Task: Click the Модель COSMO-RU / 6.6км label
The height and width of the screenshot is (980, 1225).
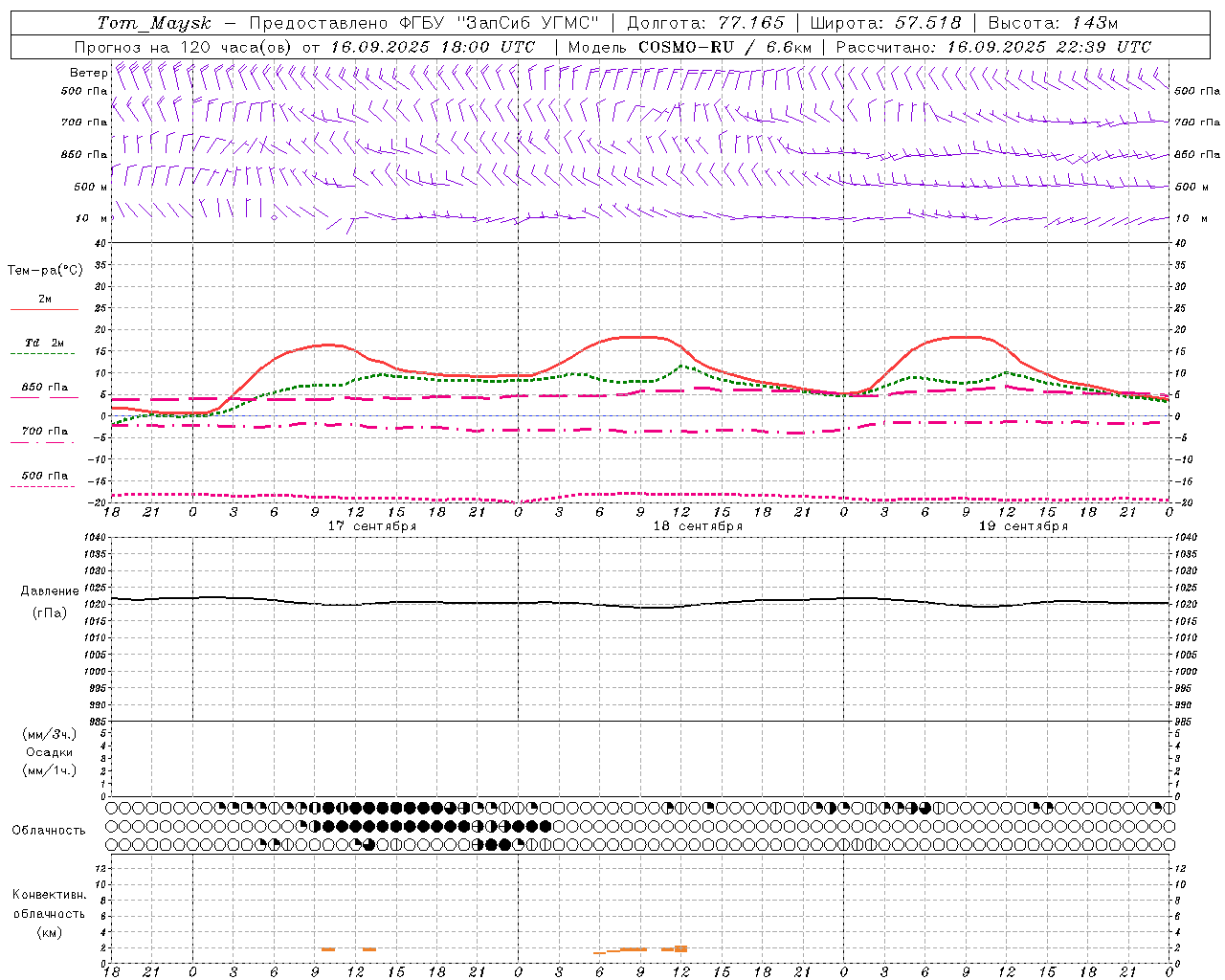Action: (x=689, y=47)
